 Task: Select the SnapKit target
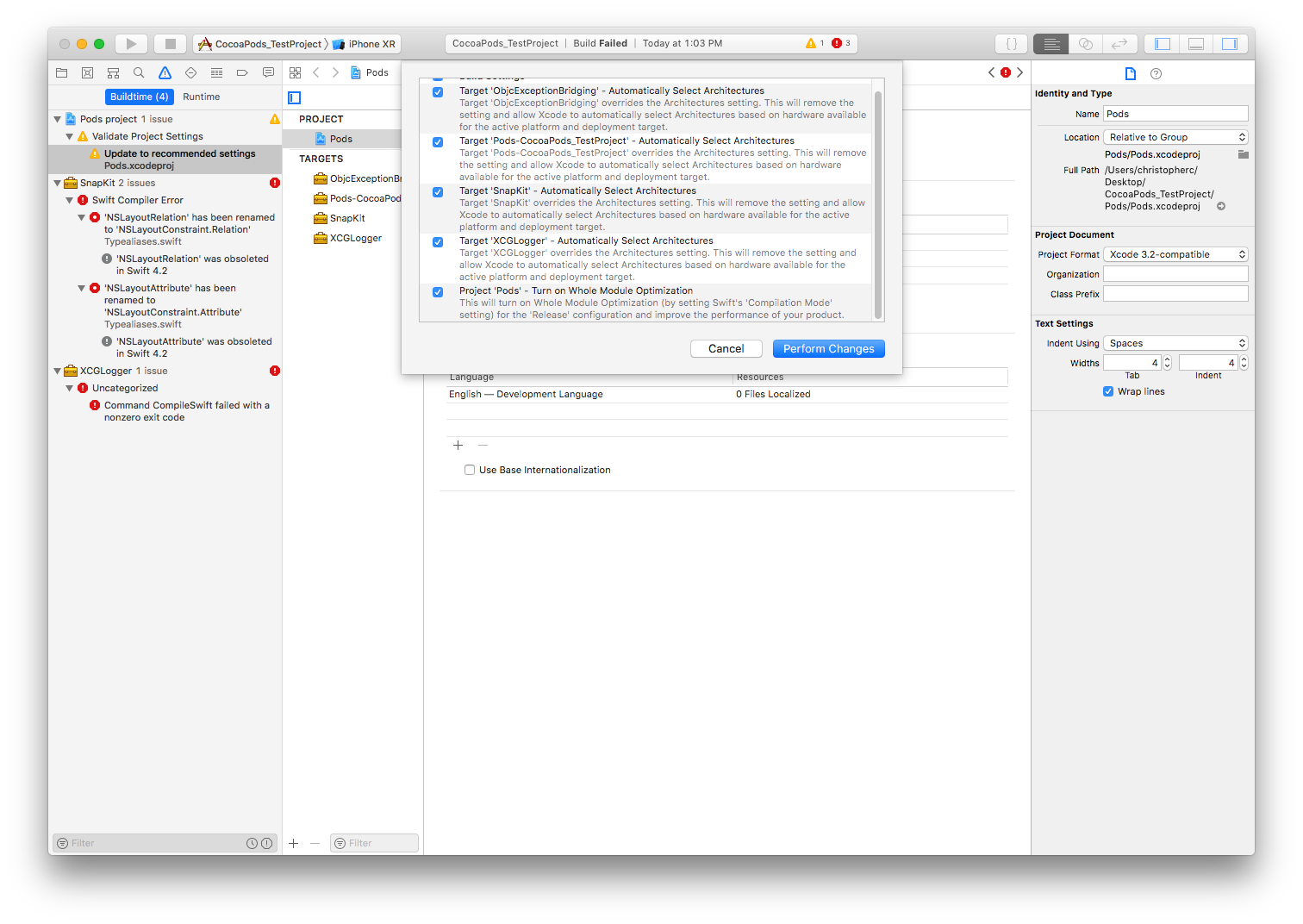[347, 219]
